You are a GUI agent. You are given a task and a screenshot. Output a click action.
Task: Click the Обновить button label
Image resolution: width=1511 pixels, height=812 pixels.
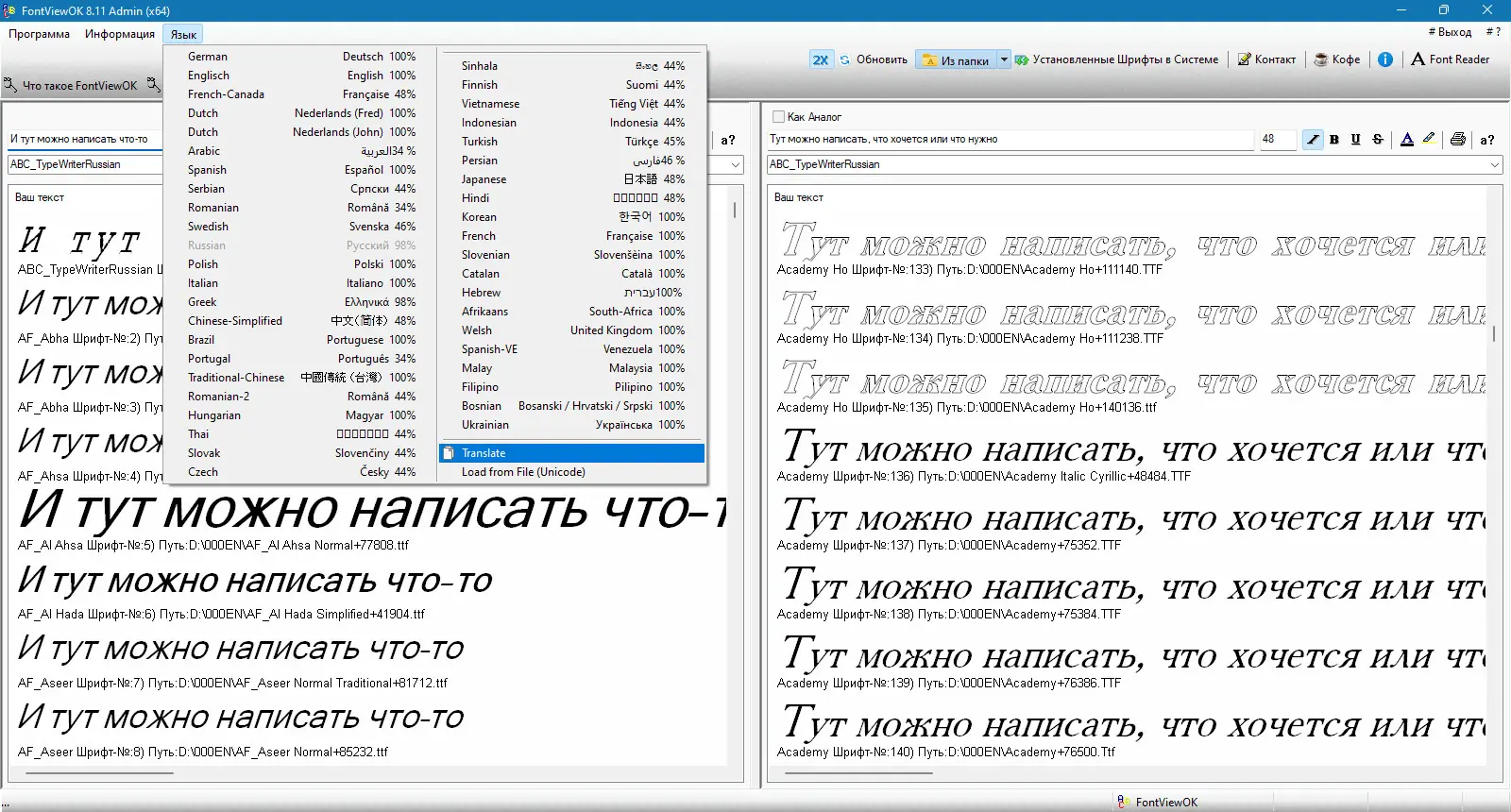(x=882, y=59)
